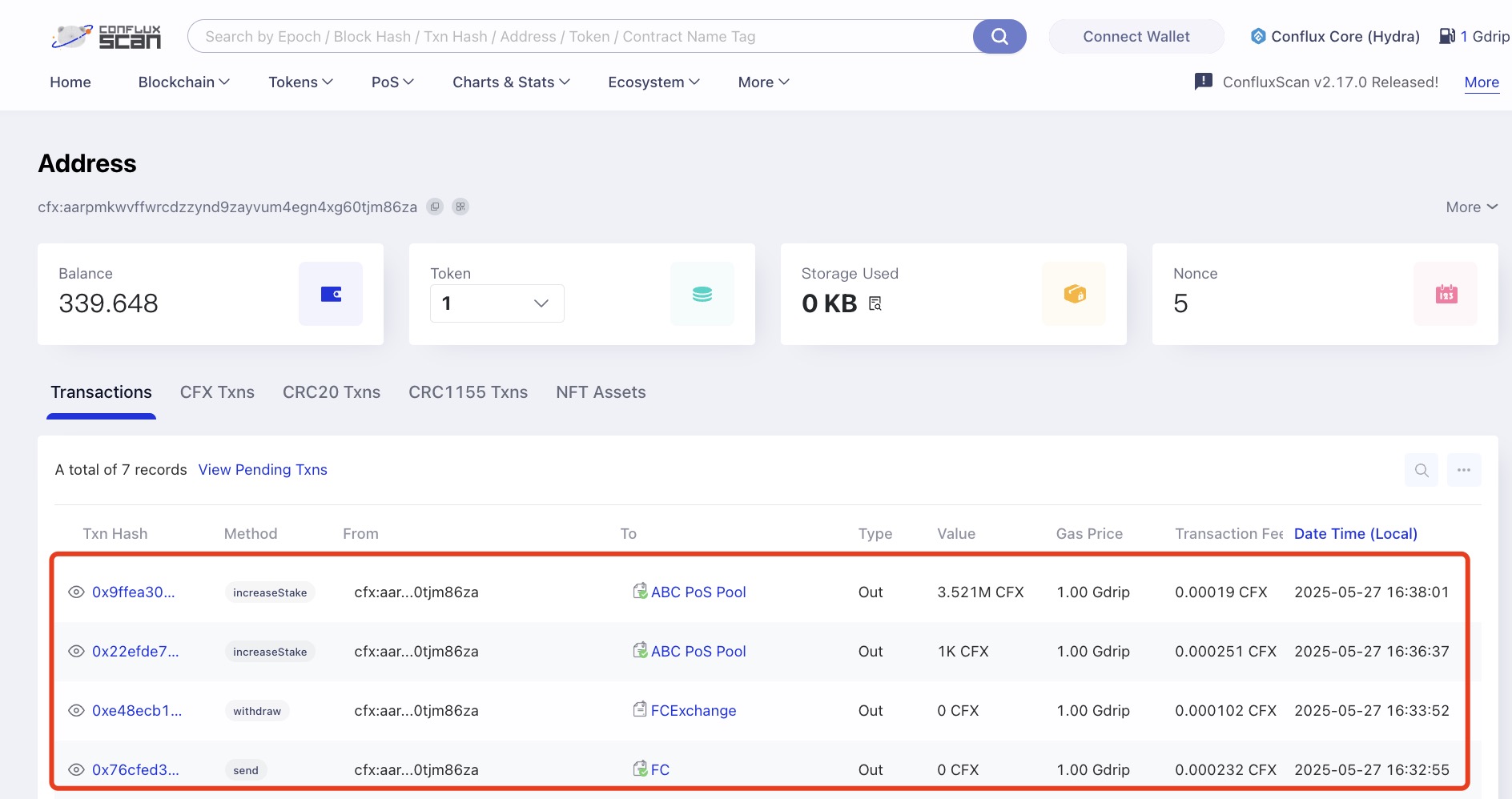Expand the Charts & Stats menu
The width and height of the screenshot is (1512, 799).
point(511,82)
